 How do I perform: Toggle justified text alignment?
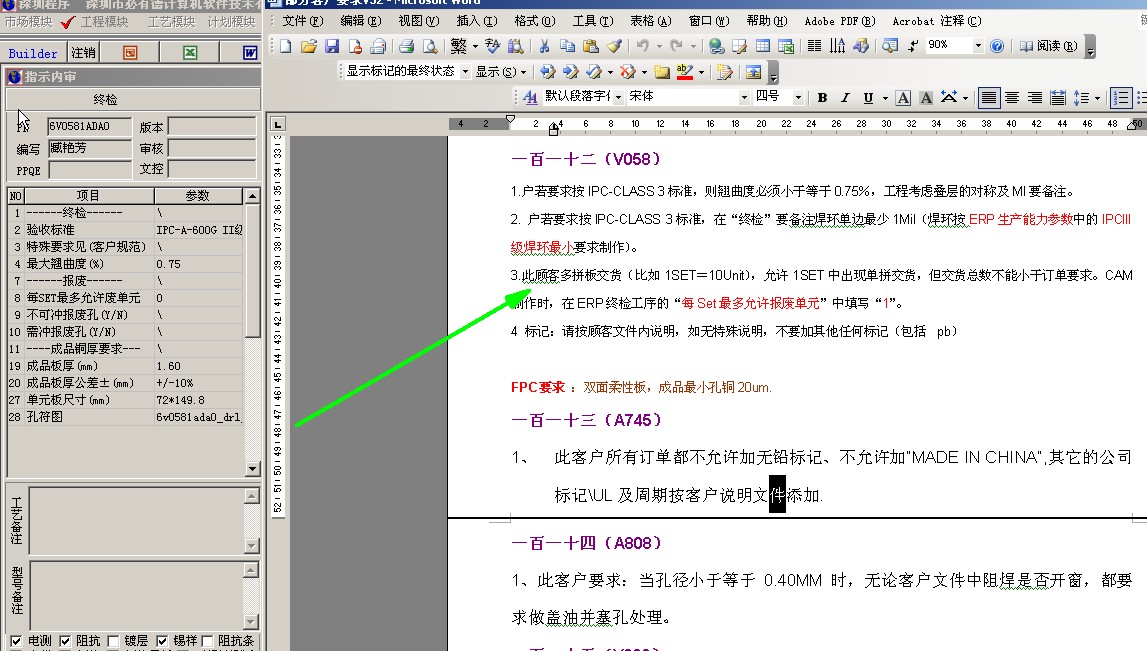pos(988,97)
